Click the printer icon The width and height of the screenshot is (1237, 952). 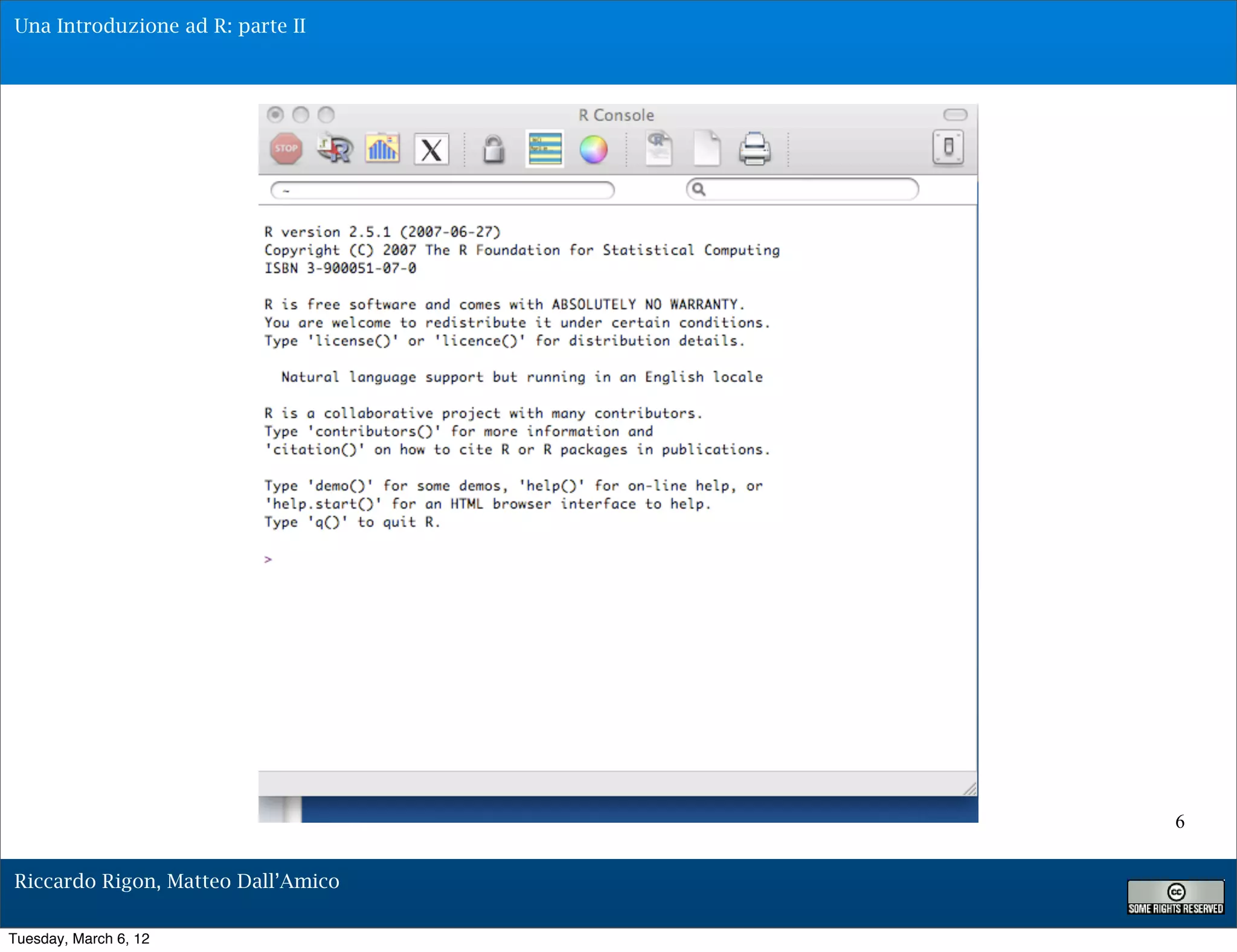pyautogui.click(x=754, y=149)
